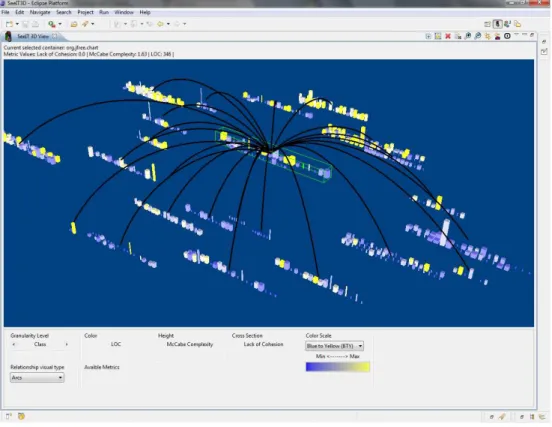
Task: Open the Relationship visual type Arcs dropdown
Action: coord(37,378)
